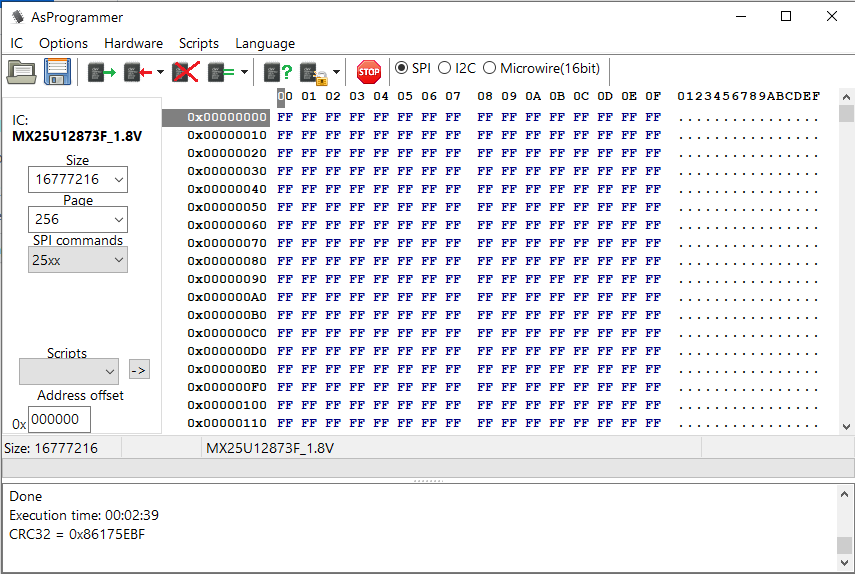Expand the SPI commands 25xx dropdown

pyautogui.click(x=78, y=259)
